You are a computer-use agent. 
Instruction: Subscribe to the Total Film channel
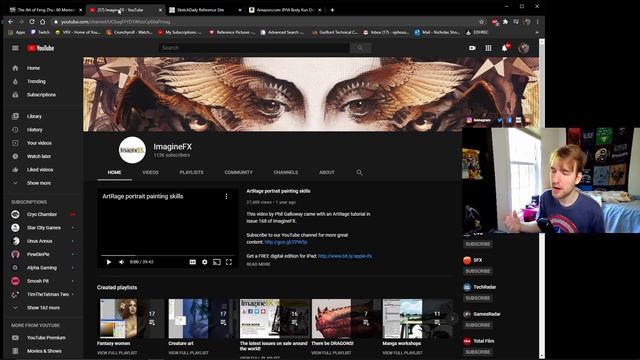coord(478,352)
